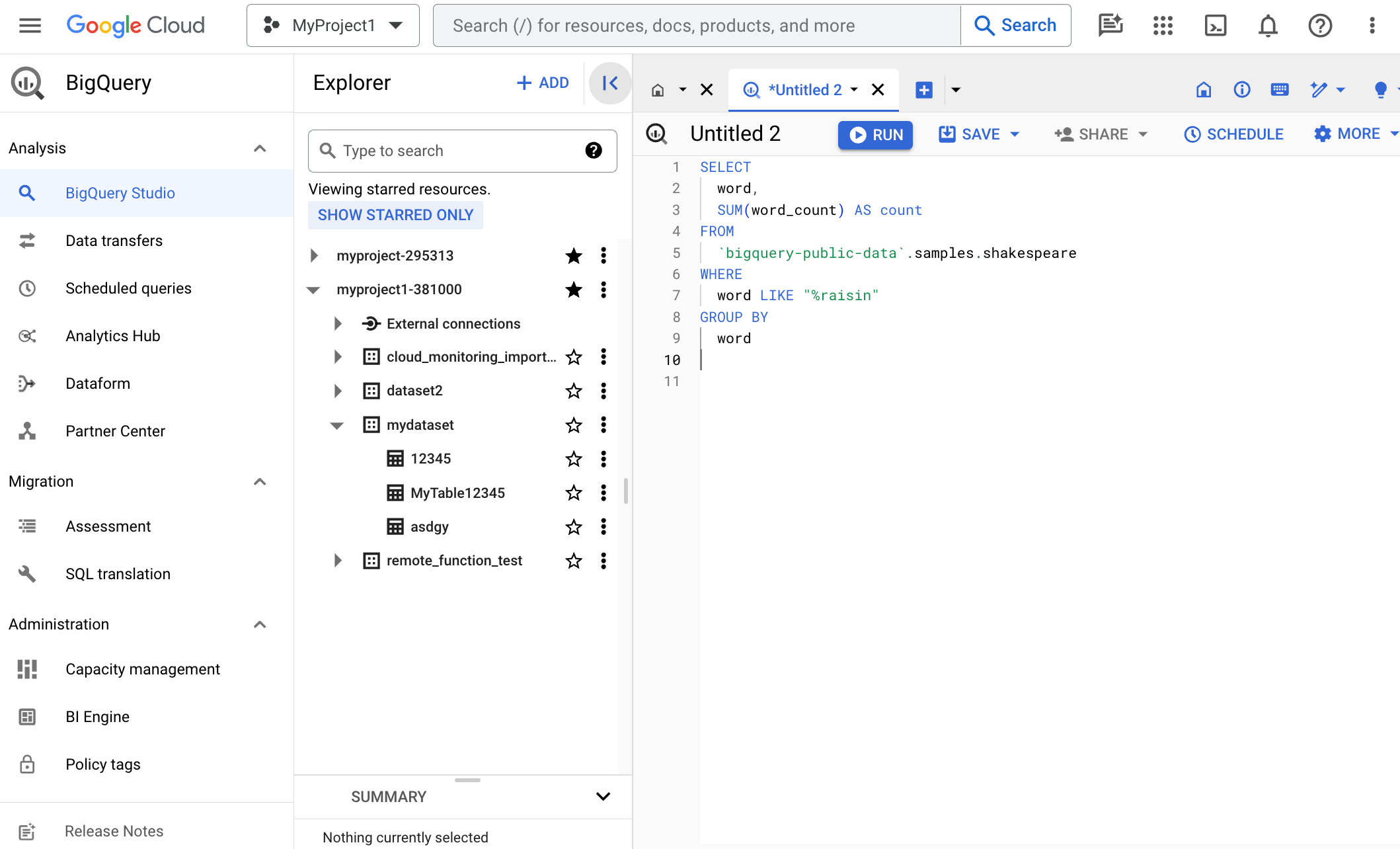The width and height of the screenshot is (1400, 849).
Task: Open Data transfers from sidebar menu
Action: pyautogui.click(x=113, y=240)
